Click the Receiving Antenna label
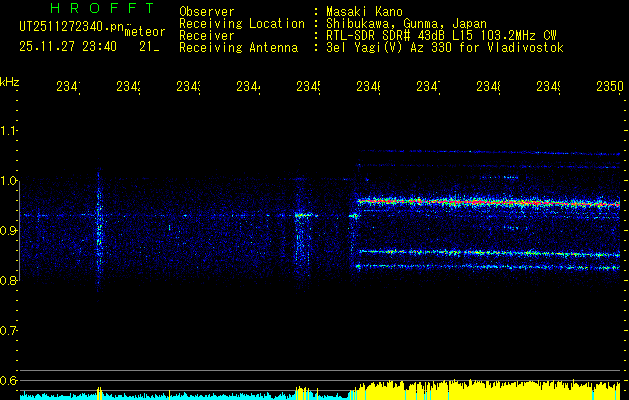The width and height of the screenshot is (629, 400). click(239, 48)
